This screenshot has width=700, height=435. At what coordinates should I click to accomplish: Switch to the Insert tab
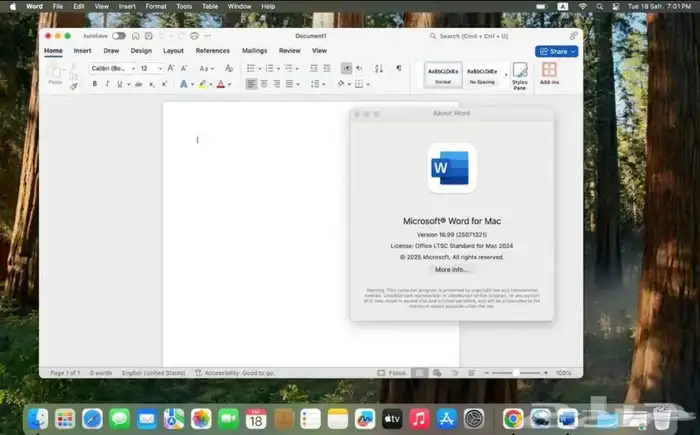tap(82, 50)
